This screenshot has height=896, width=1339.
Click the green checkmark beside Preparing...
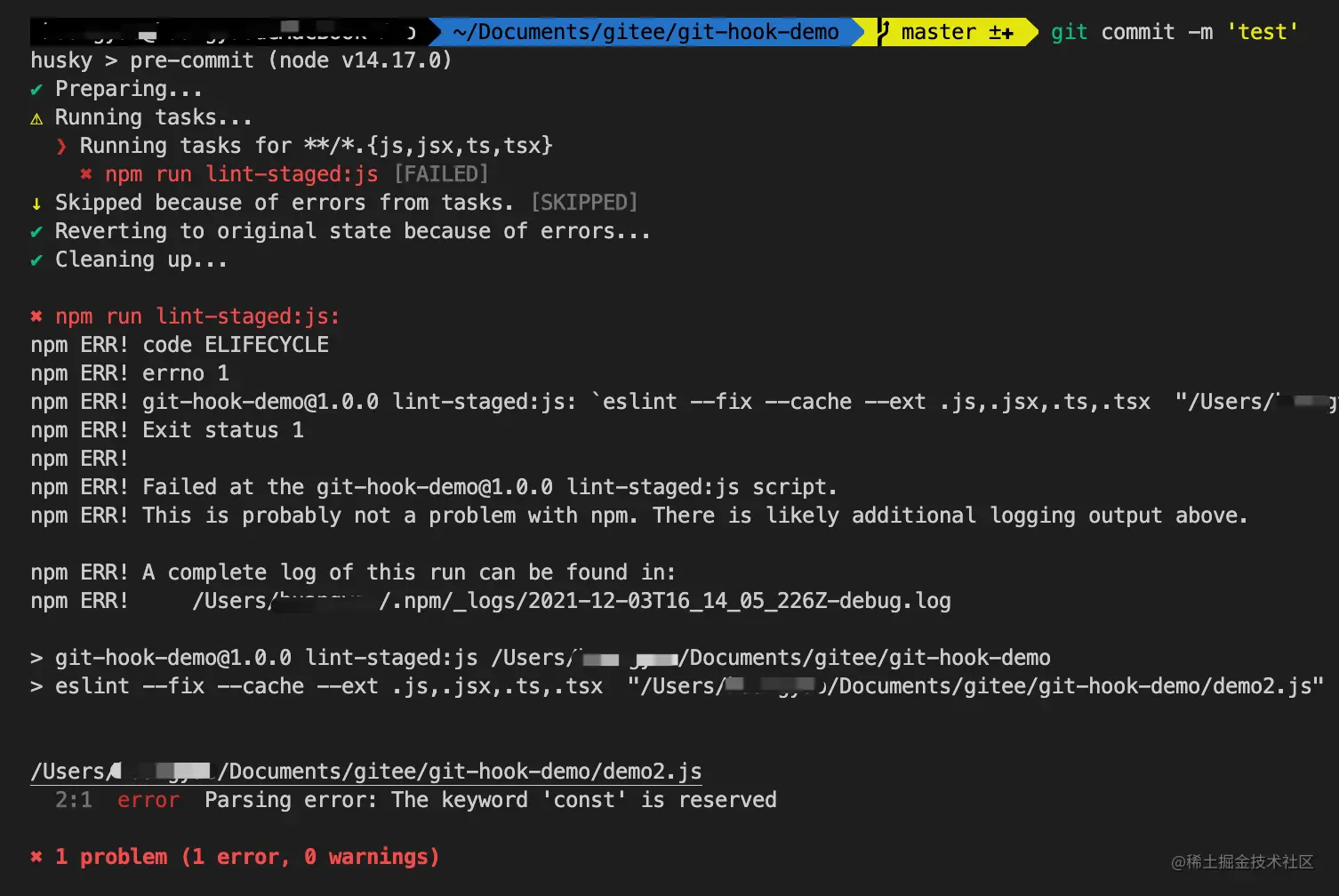click(36, 90)
